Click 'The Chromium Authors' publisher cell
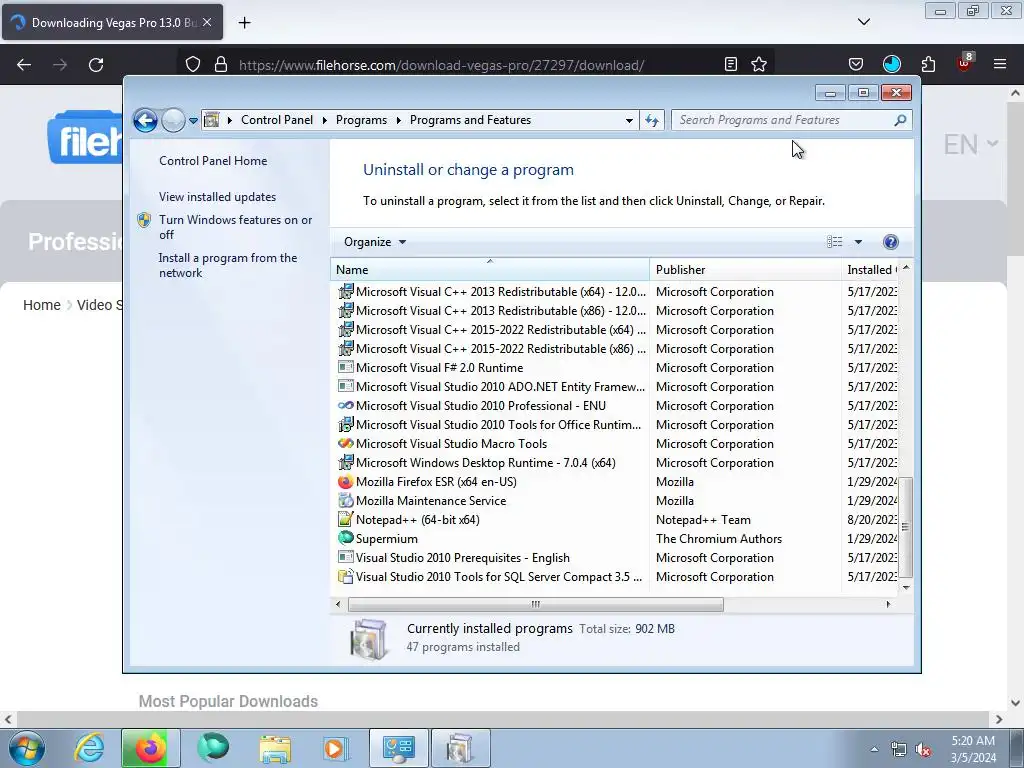 coord(718,539)
